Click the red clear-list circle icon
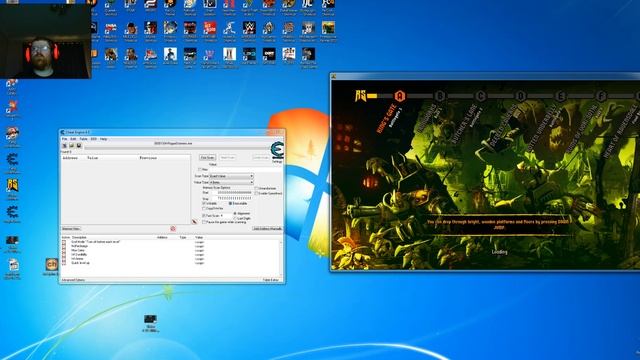The width and height of the screenshot is (640, 360). 173,229
